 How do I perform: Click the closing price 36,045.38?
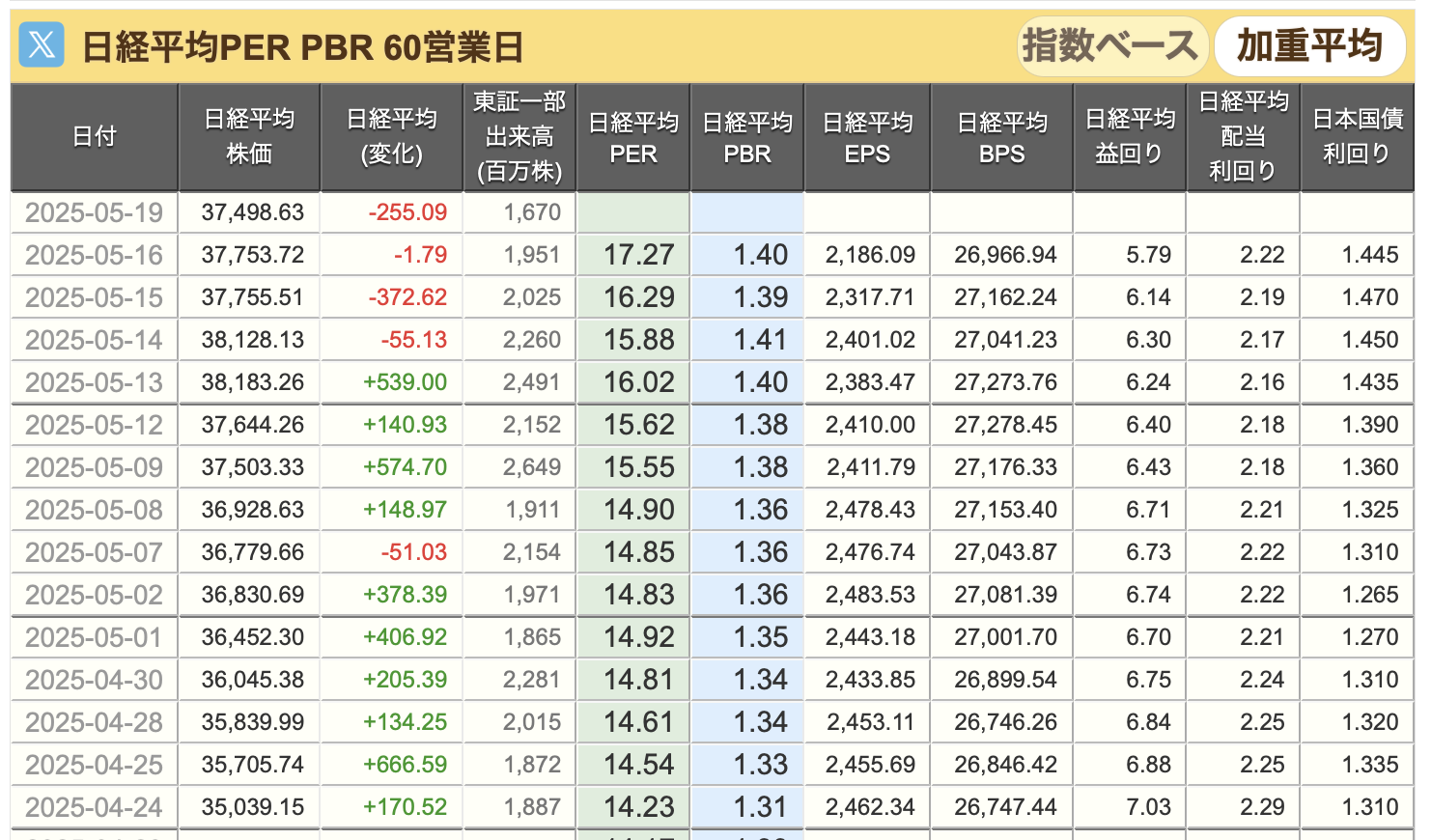pyautogui.click(x=253, y=680)
